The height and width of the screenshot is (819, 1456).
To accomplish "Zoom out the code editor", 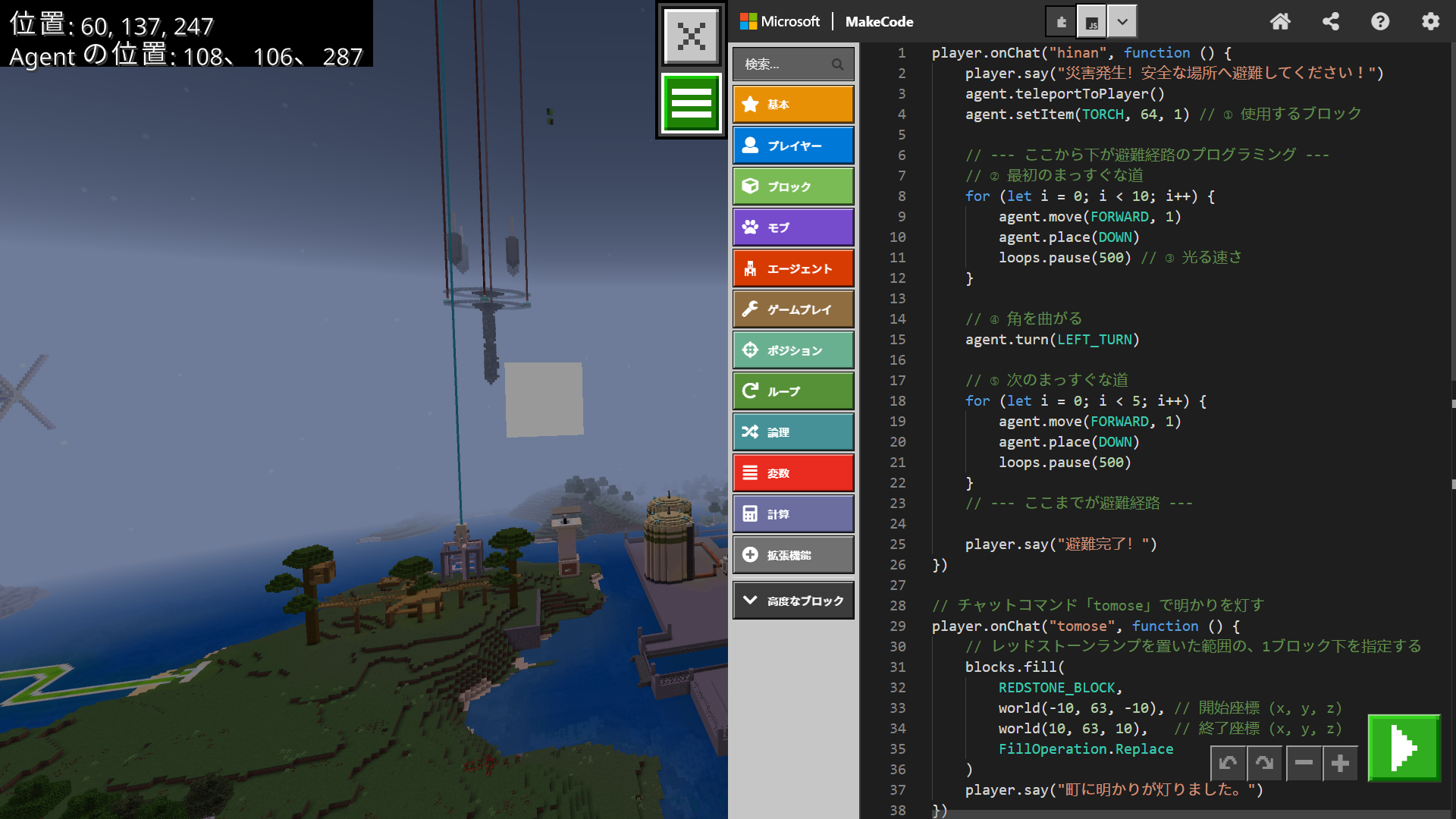I will coord(1304,763).
